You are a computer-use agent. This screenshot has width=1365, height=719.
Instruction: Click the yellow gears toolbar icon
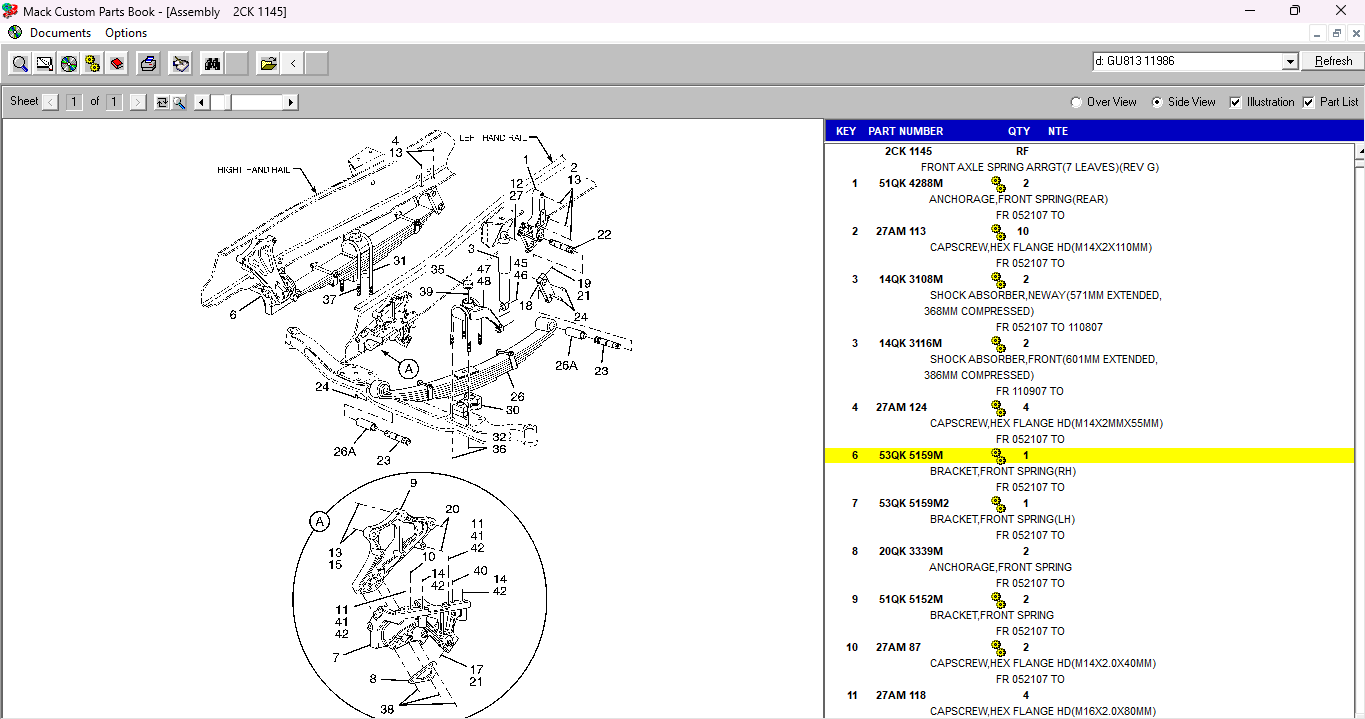coord(92,64)
